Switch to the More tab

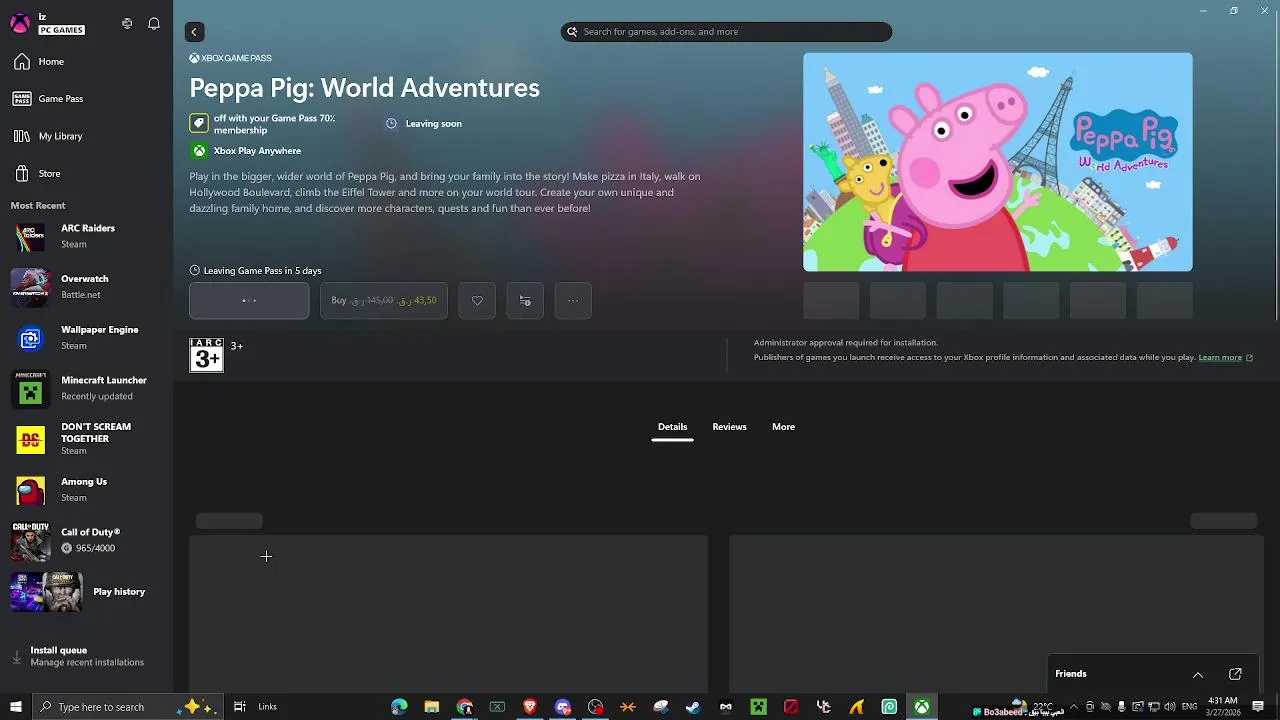coord(783,427)
